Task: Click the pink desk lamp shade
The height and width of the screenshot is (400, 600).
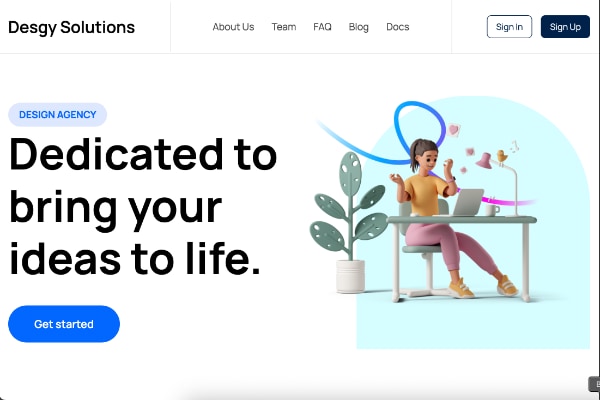Action: pos(484,161)
